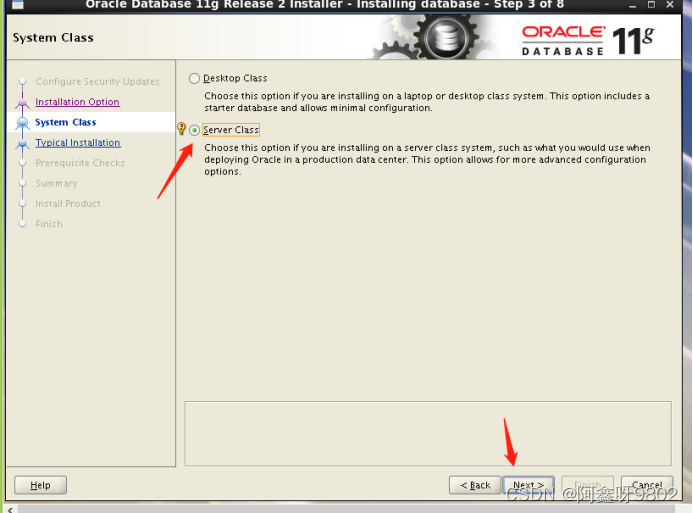The image size is (693, 513).
Task: Click the Configure Security Updates step
Action: 97,81
